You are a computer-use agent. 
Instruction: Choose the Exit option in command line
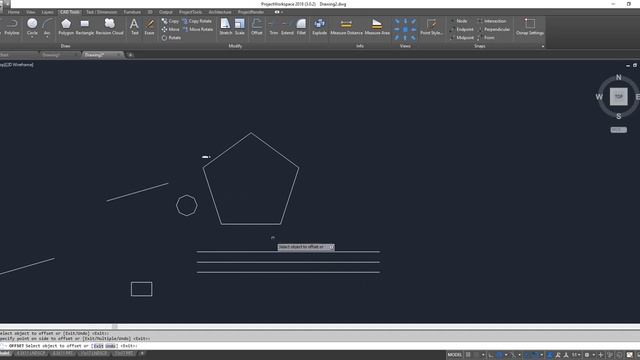coord(98,346)
